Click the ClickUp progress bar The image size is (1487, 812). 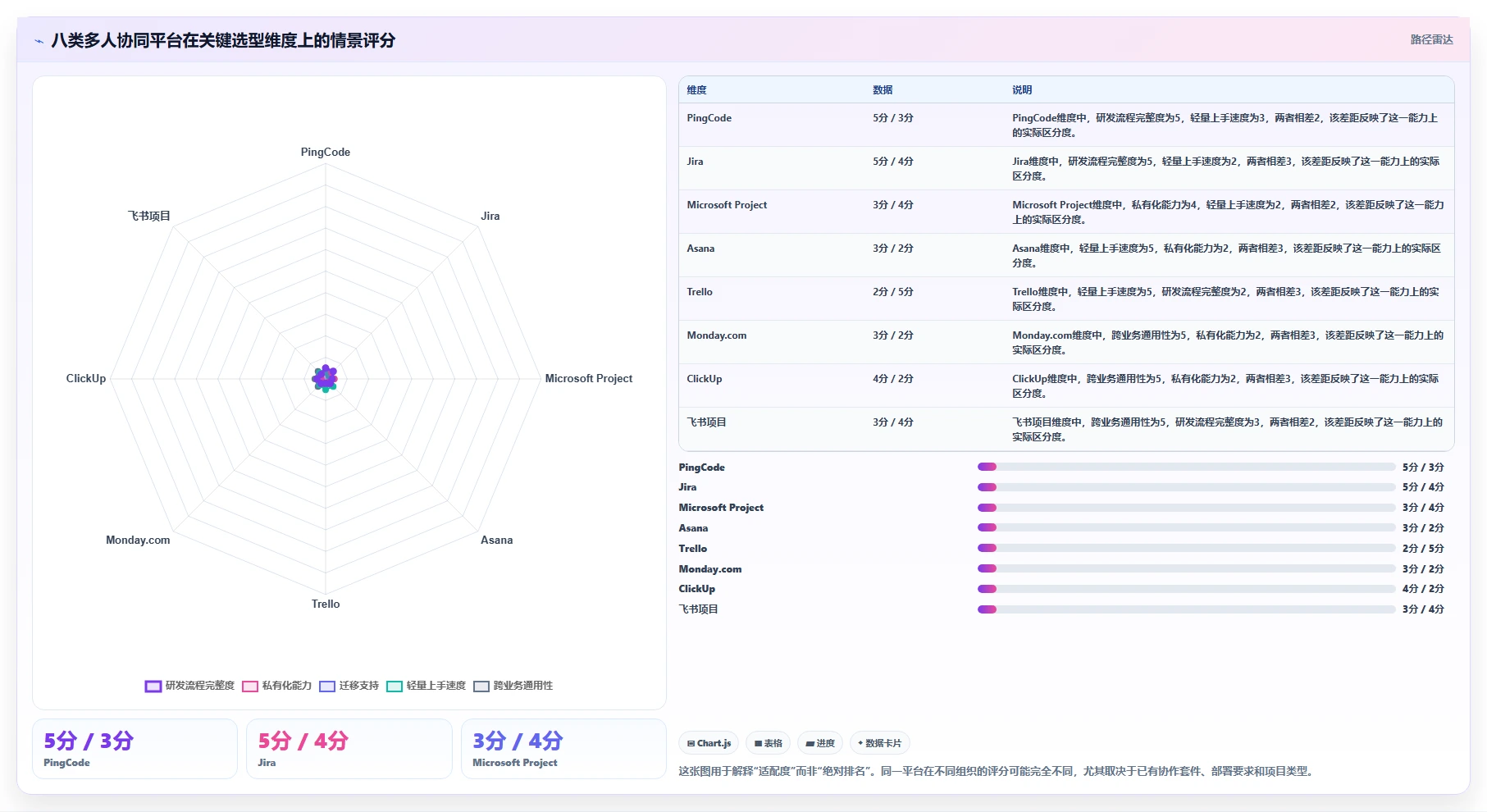pyautogui.click(x=1186, y=589)
